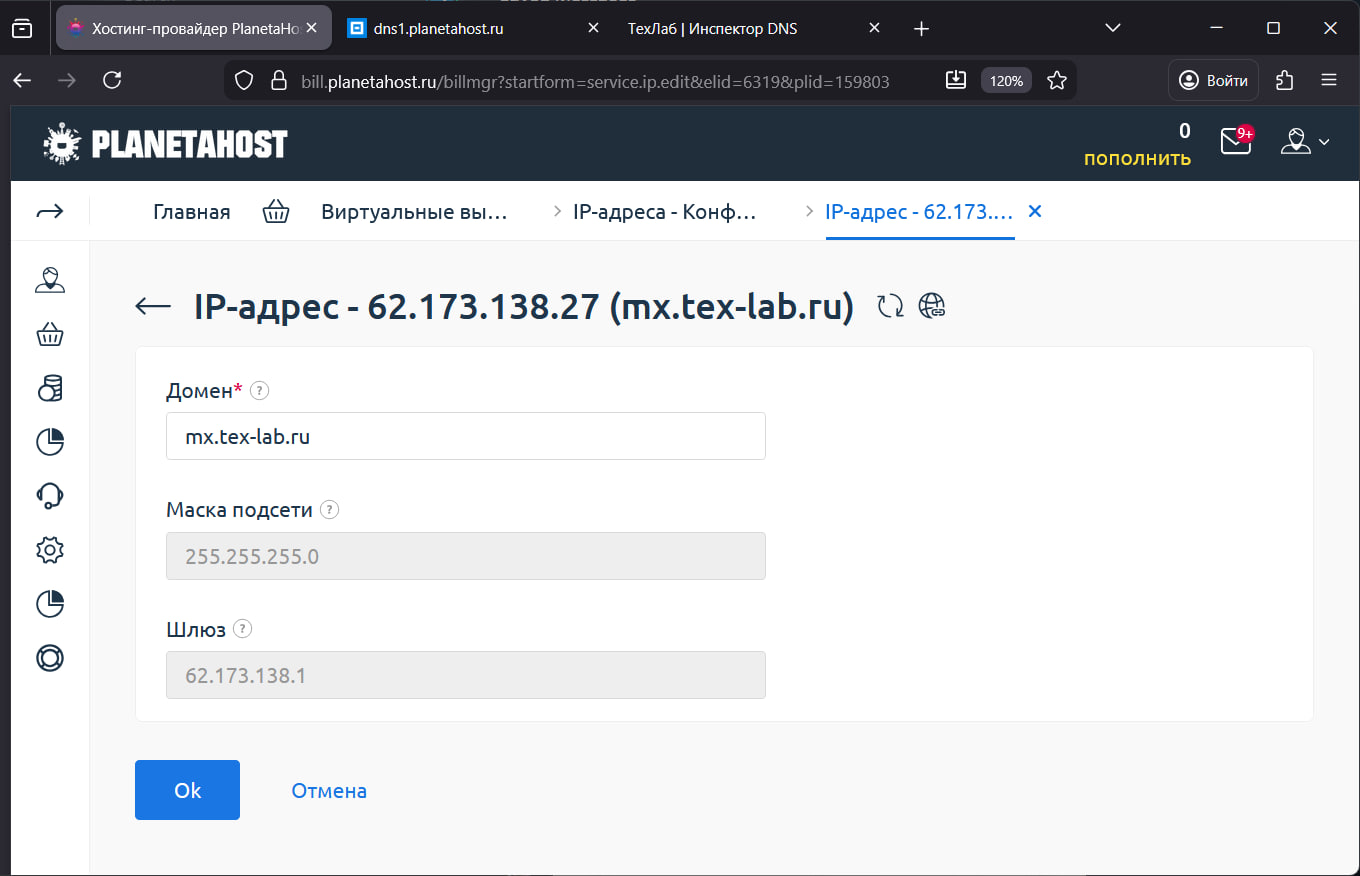Click the Отмена link
1360x876 pixels.
point(329,791)
